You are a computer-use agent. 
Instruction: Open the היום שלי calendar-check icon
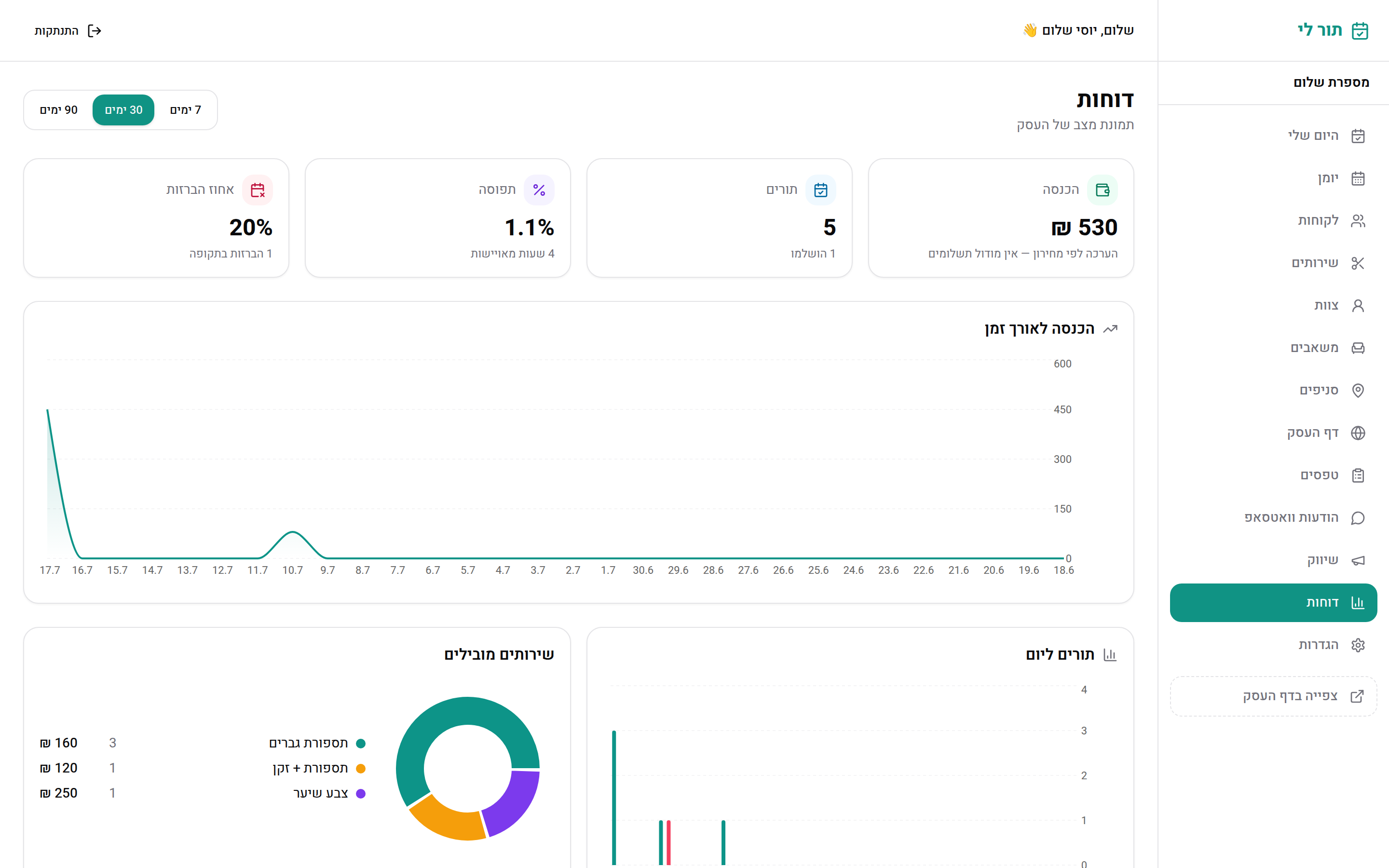tap(1358, 136)
